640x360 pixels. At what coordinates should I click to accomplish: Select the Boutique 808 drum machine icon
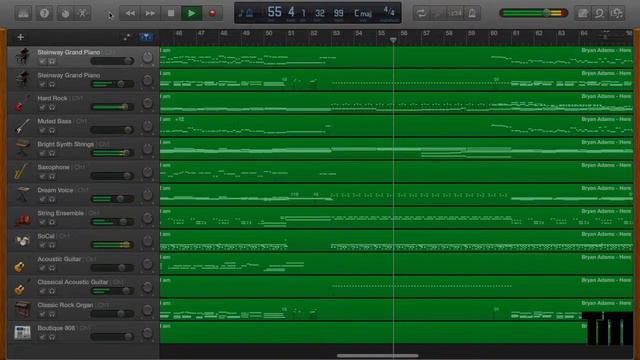point(22,333)
